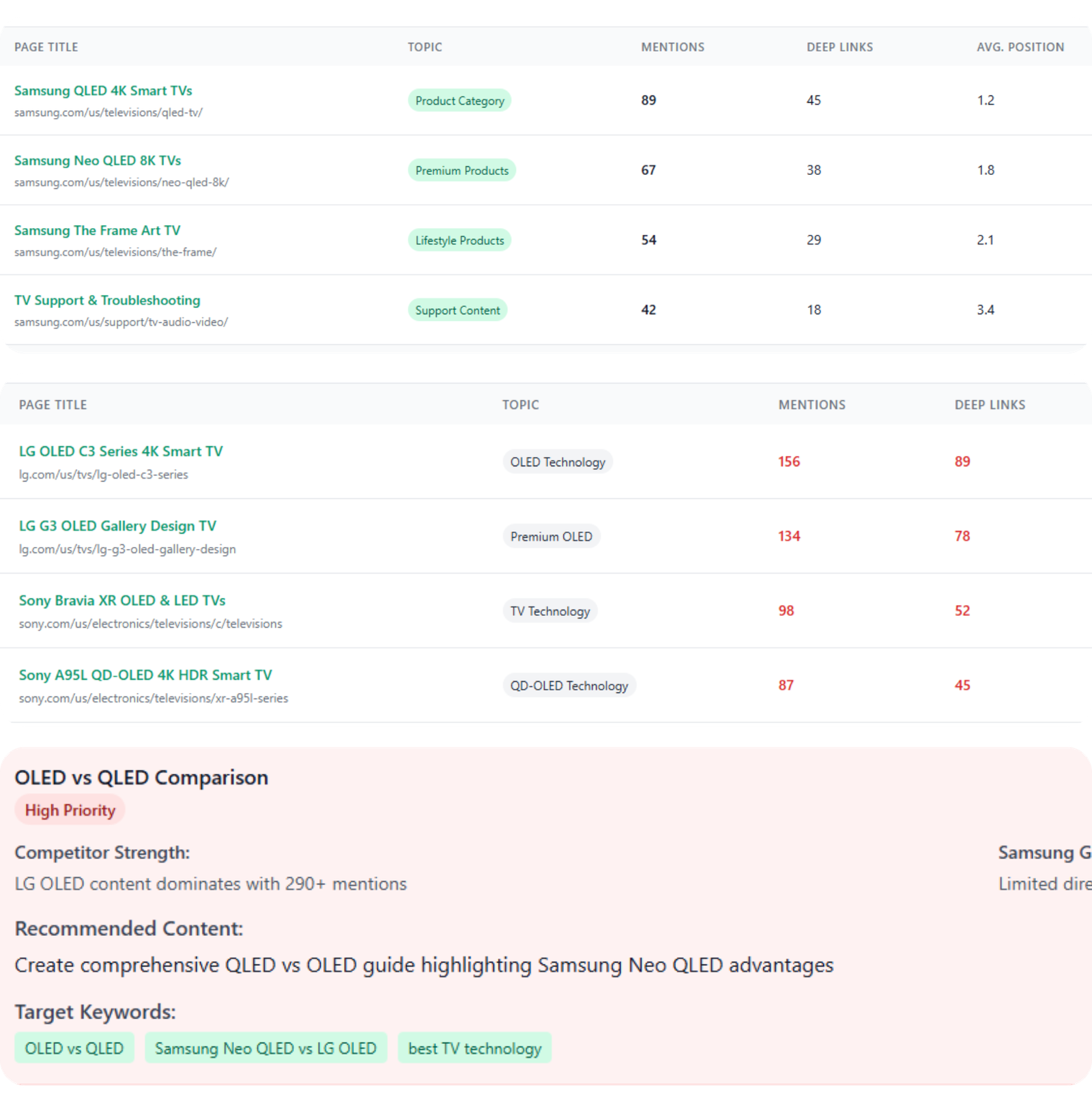Click the OLED Technology topic tag
1092x1100 pixels.
(558, 462)
